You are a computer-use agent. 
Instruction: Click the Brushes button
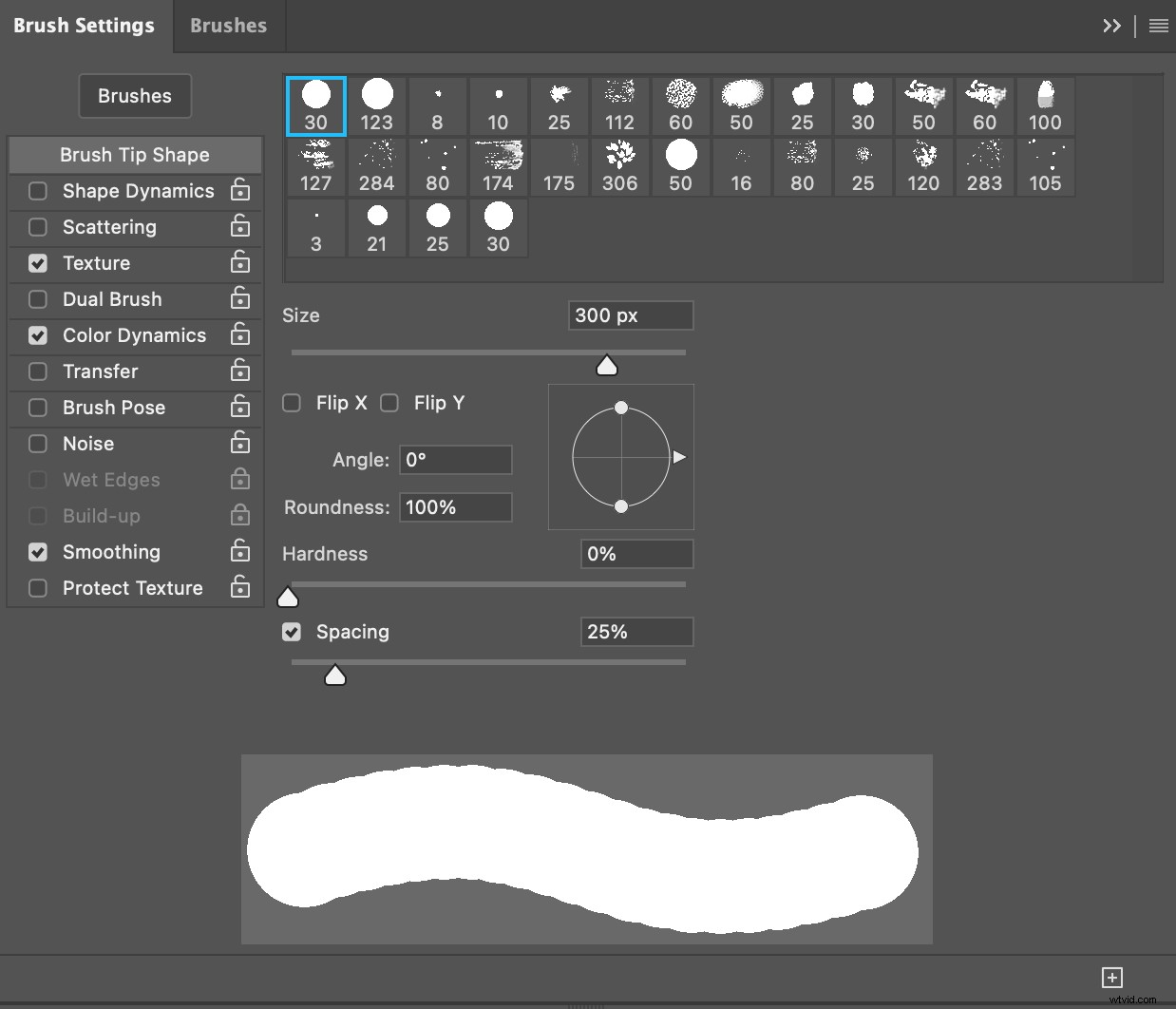(135, 96)
